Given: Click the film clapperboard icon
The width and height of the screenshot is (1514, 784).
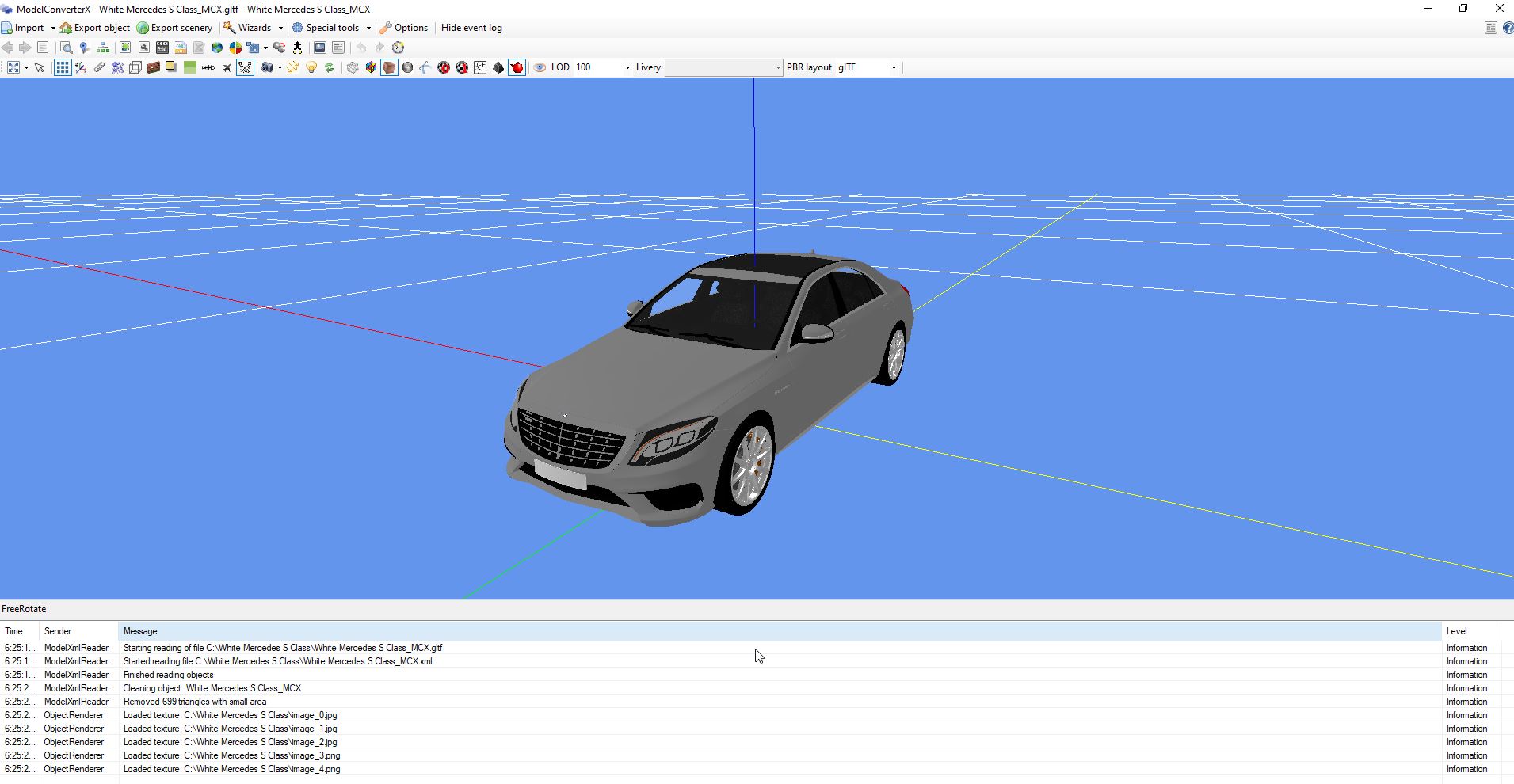Looking at the screenshot, I should pyautogui.click(x=162, y=48).
